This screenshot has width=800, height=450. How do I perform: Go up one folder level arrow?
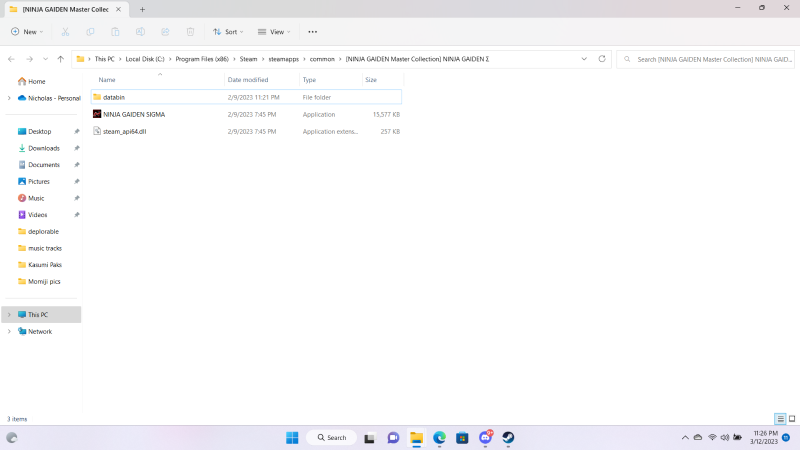61,59
